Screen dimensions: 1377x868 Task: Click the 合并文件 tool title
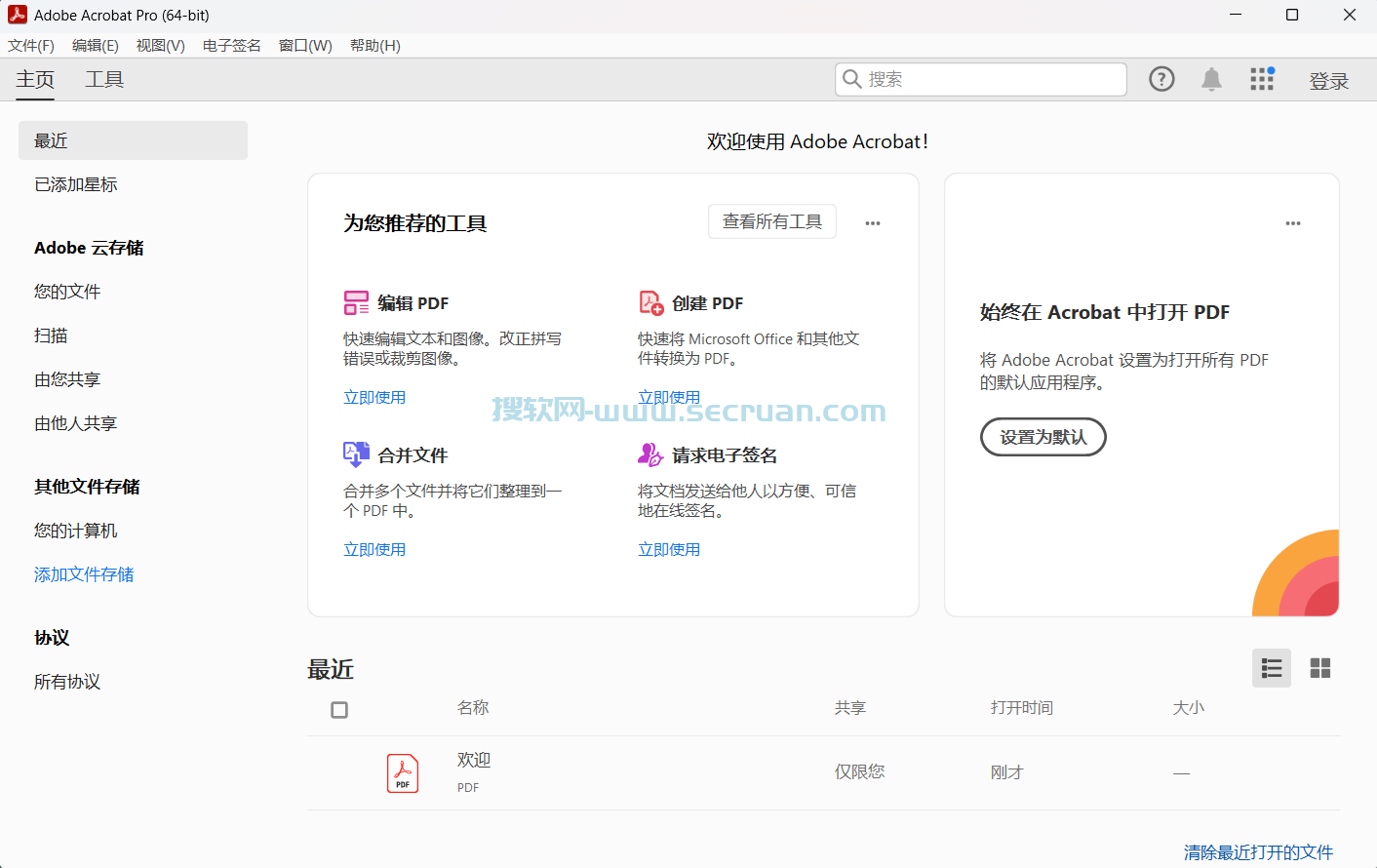(413, 455)
